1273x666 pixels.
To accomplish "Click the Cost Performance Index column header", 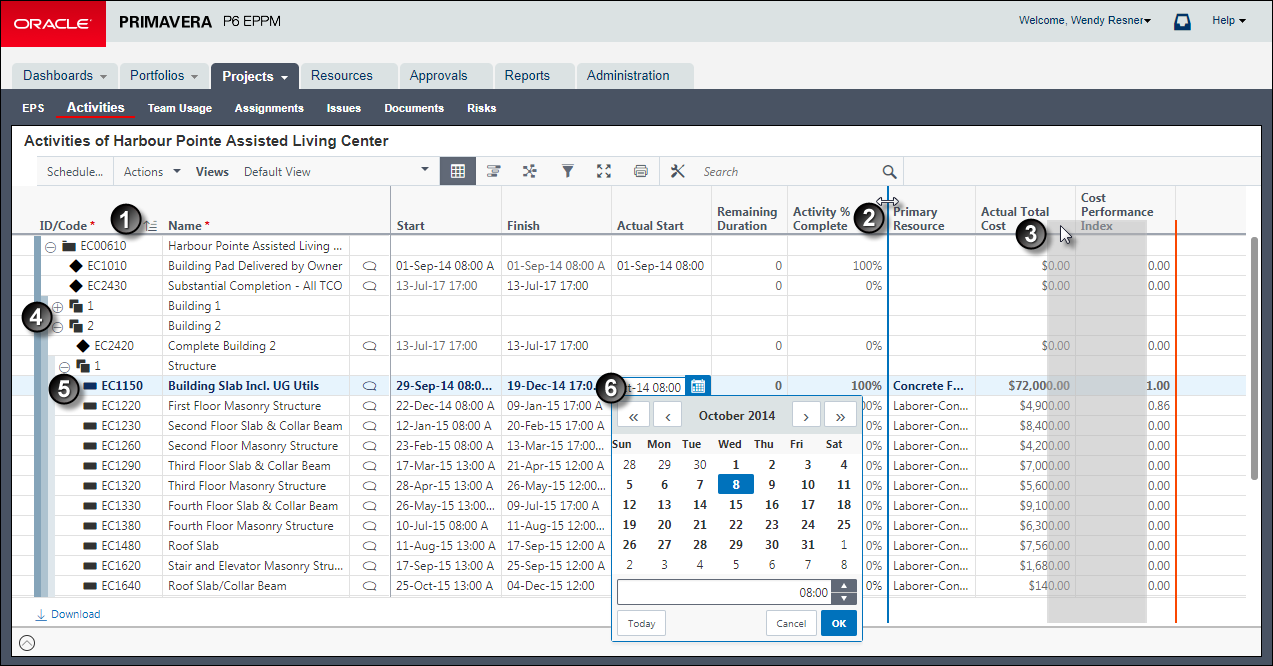I will click(x=1125, y=212).
